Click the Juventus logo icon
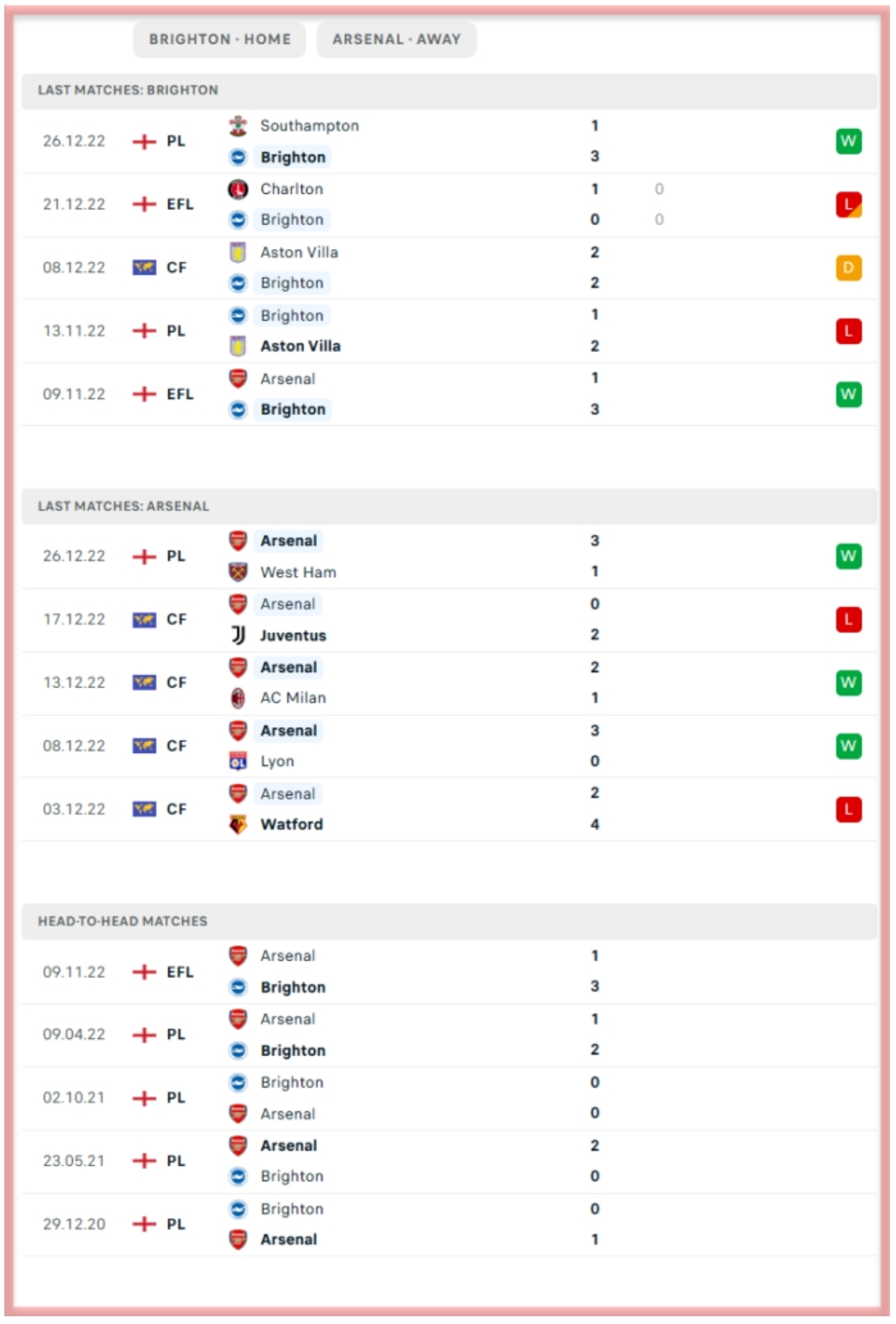Screen dimensions: 896x1324 coord(238,635)
